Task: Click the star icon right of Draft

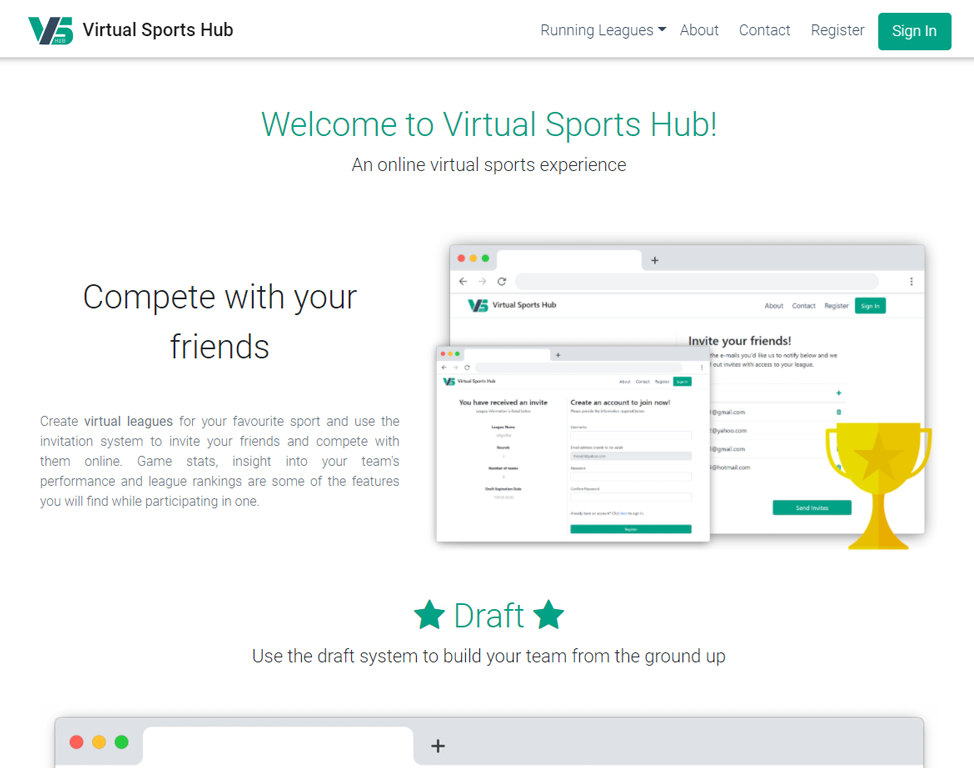Action: coord(549,616)
